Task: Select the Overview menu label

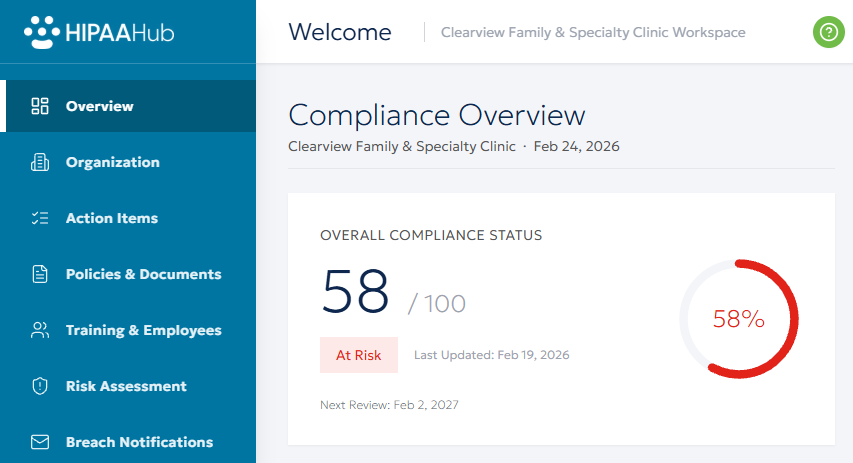Action: click(99, 106)
